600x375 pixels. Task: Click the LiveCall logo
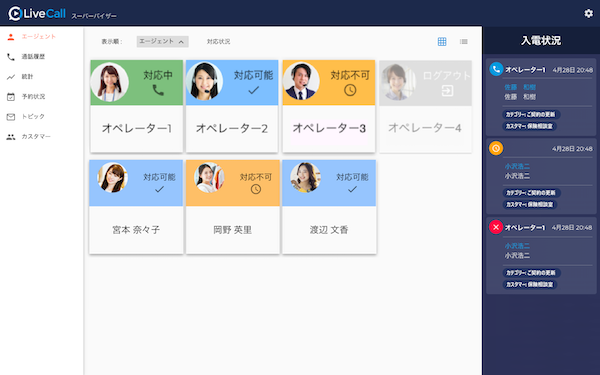click(x=37, y=13)
